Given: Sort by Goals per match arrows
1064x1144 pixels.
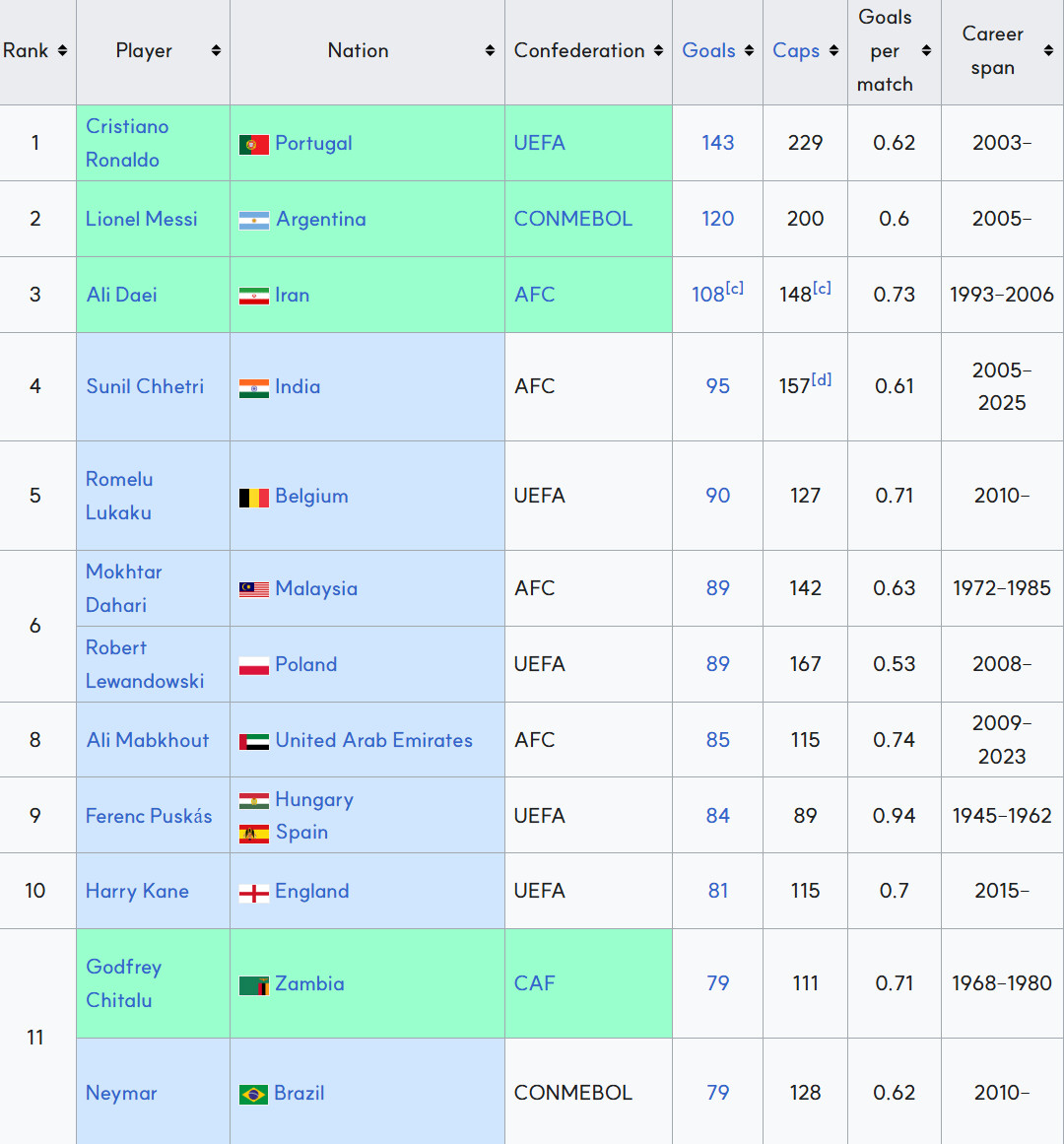Looking at the screenshot, I should click(926, 50).
